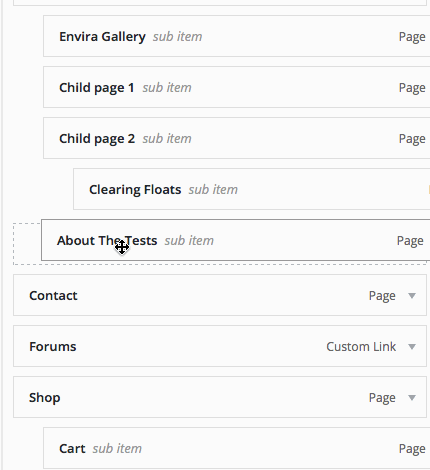430x470 pixels.
Task: Click the Page label on Contact
Action: point(382,296)
